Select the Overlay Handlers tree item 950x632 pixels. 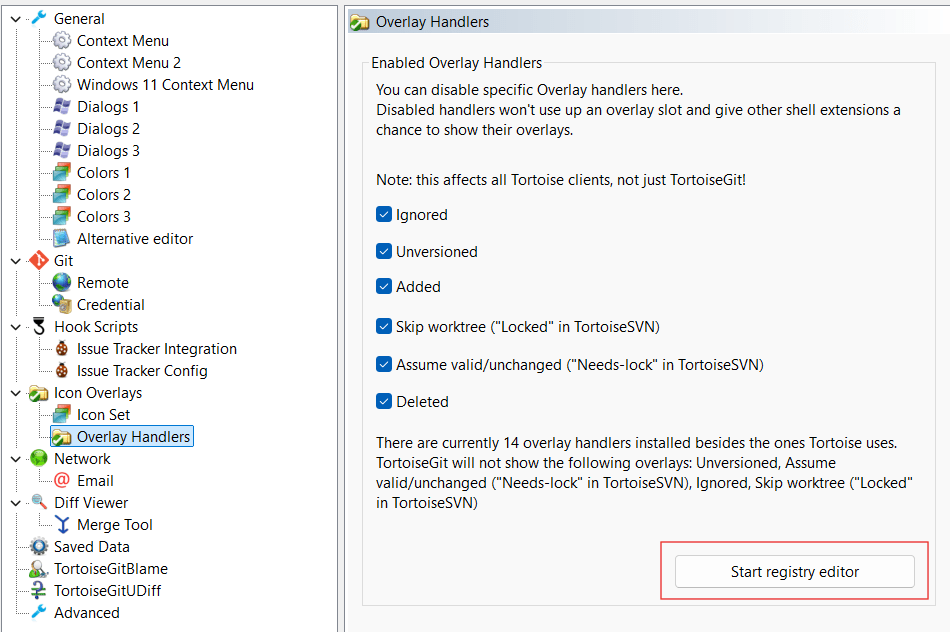122,436
